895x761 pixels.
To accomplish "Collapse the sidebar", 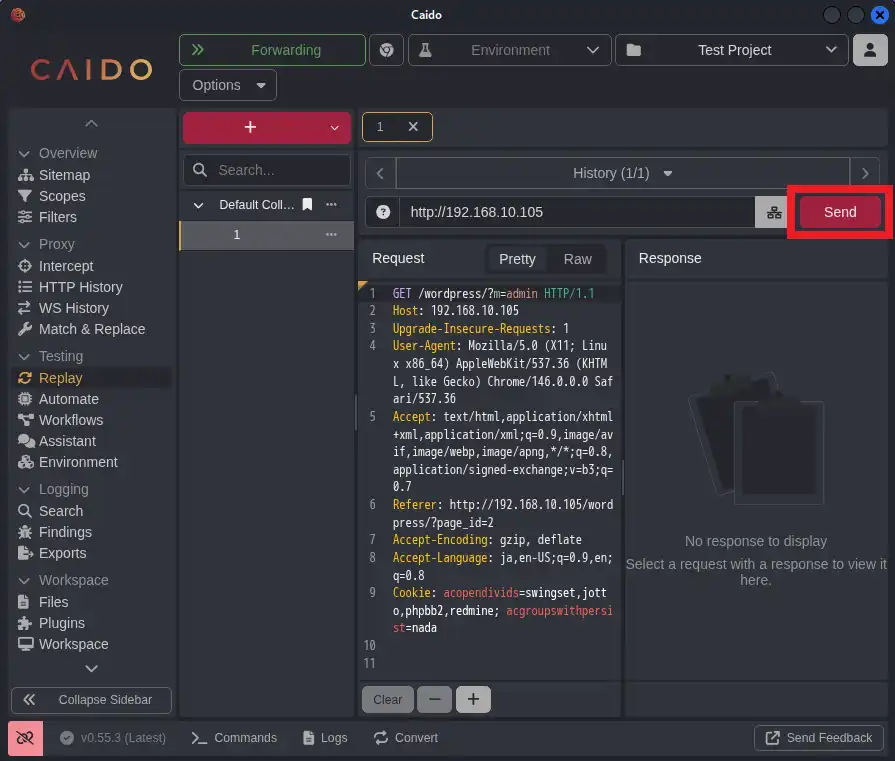I will (91, 700).
